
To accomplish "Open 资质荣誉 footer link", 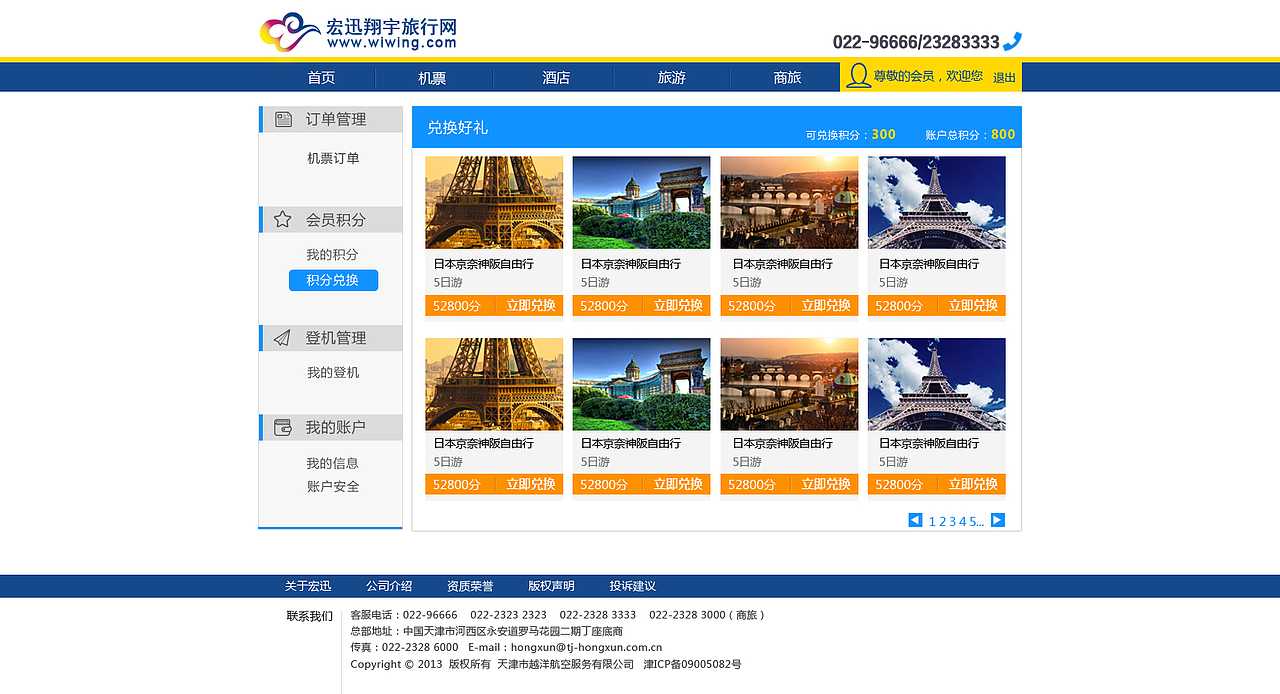I will pyautogui.click(x=470, y=586).
